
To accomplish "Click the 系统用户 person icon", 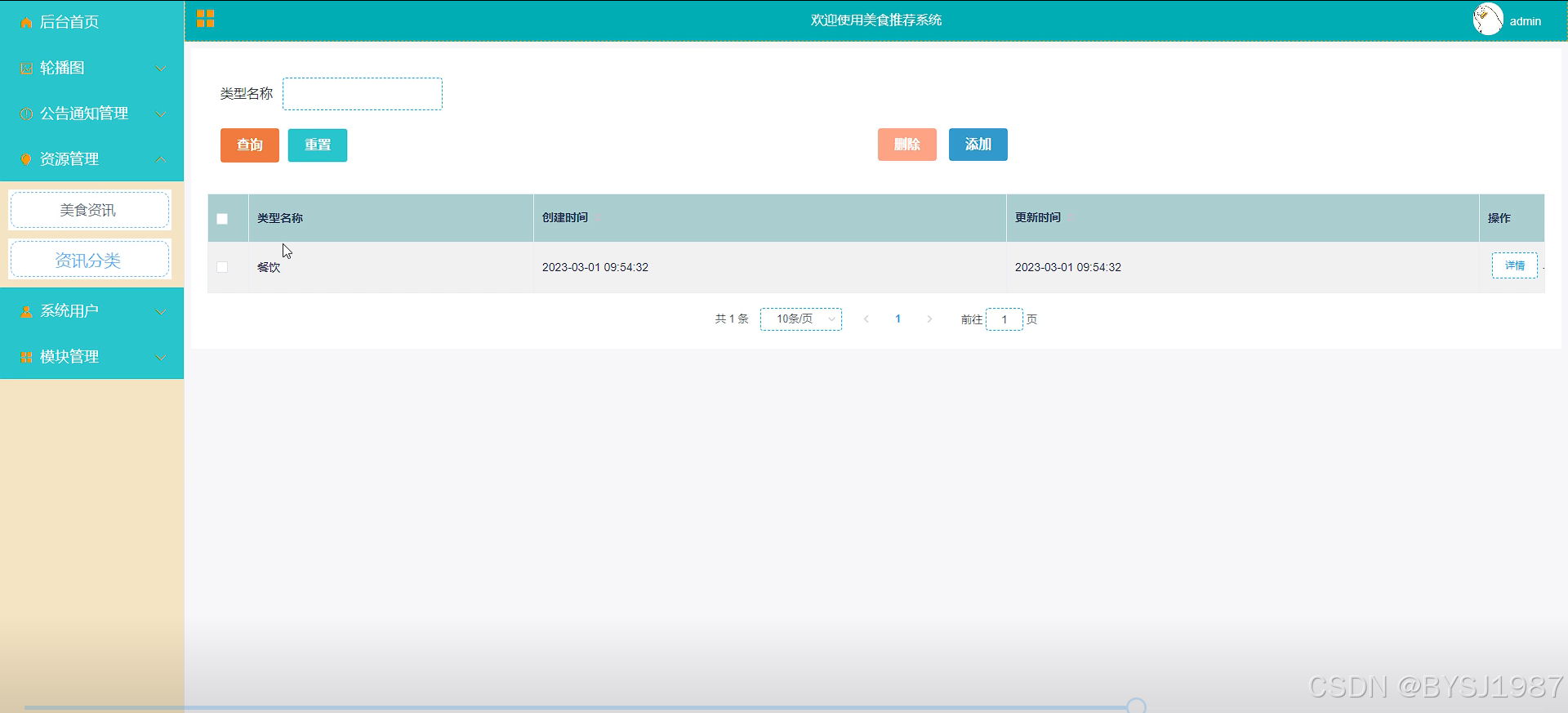I will coord(26,312).
